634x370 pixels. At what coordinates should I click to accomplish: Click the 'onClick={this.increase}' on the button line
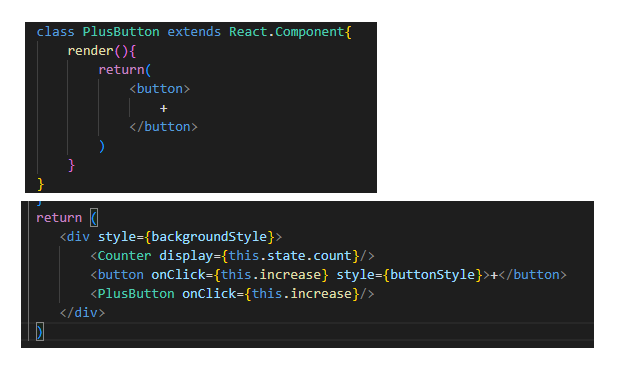coord(239,275)
